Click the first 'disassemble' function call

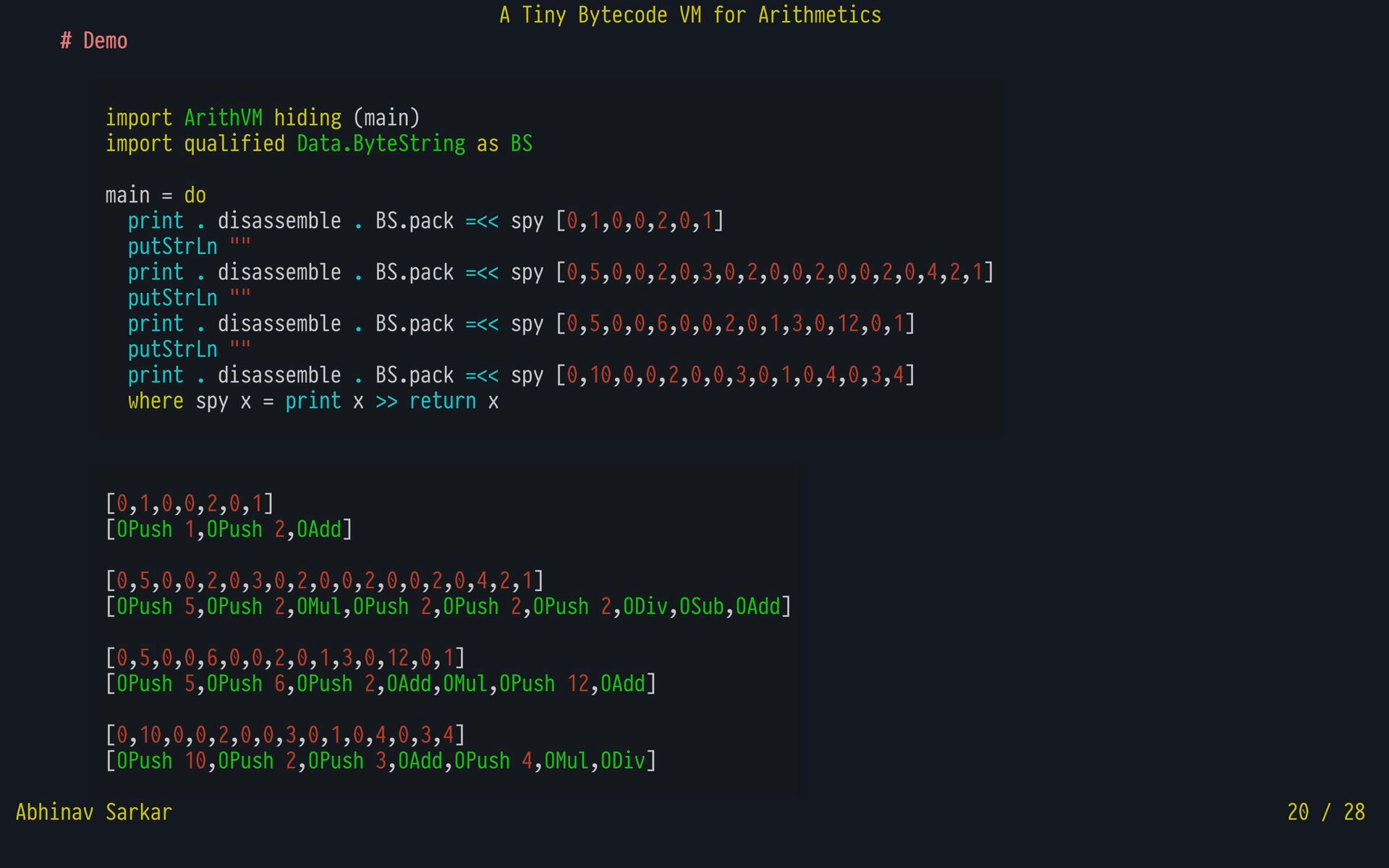click(x=279, y=221)
